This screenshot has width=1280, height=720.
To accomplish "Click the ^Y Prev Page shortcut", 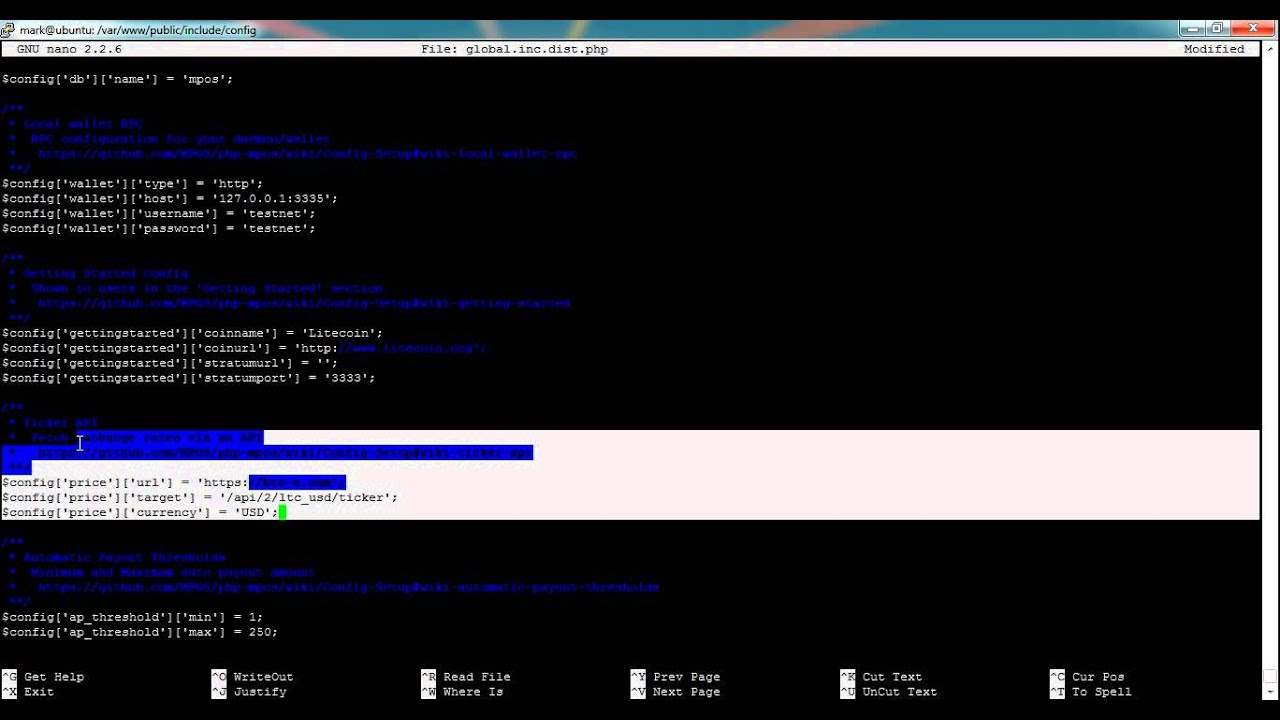I will (676, 677).
